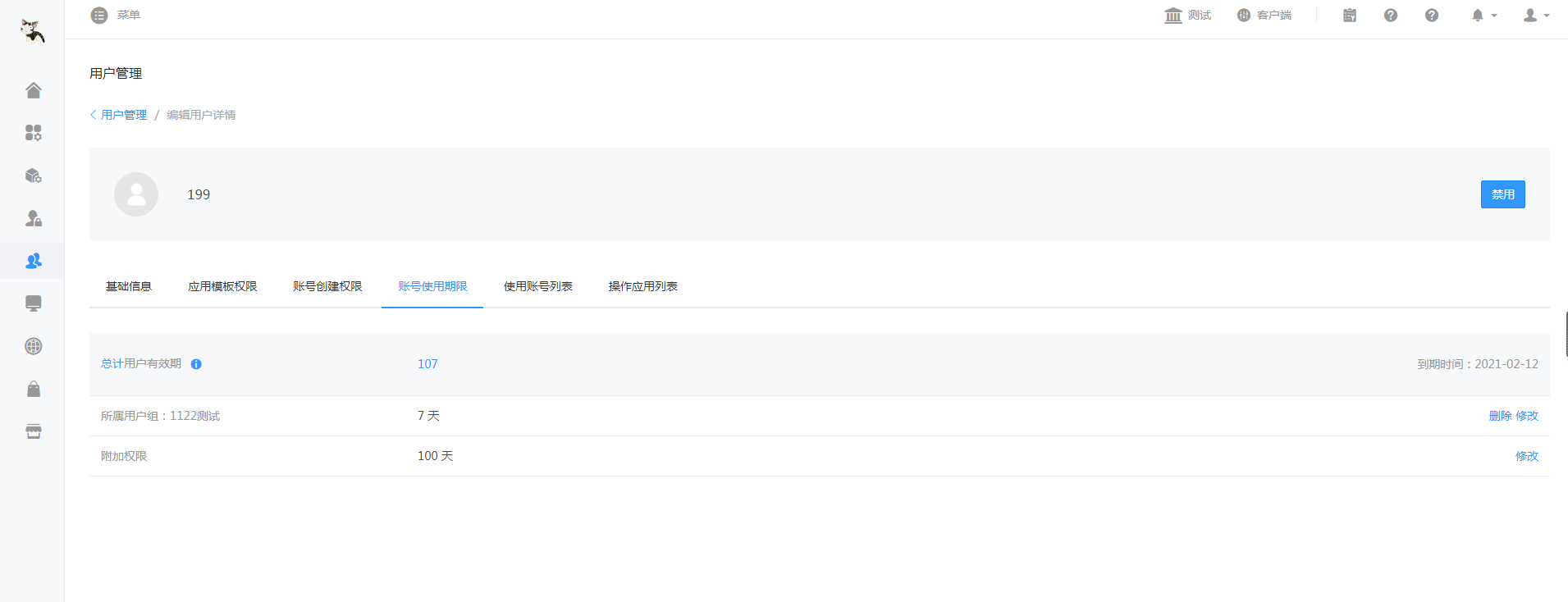Click the 用户管理 page heading
This screenshot has width=1568, height=602.
coord(116,73)
